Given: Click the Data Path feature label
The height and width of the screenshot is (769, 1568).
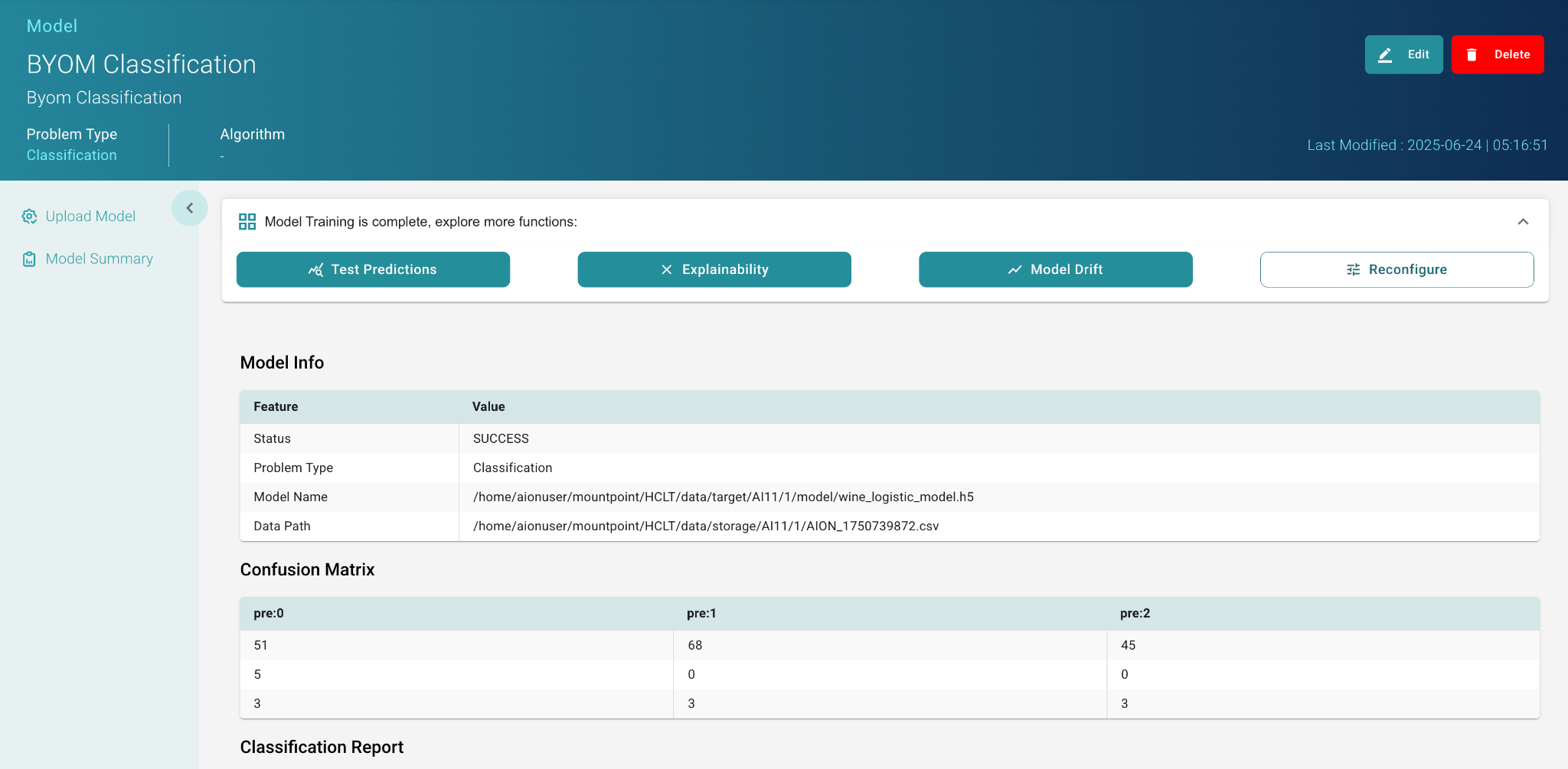Looking at the screenshot, I should point(282,526).
